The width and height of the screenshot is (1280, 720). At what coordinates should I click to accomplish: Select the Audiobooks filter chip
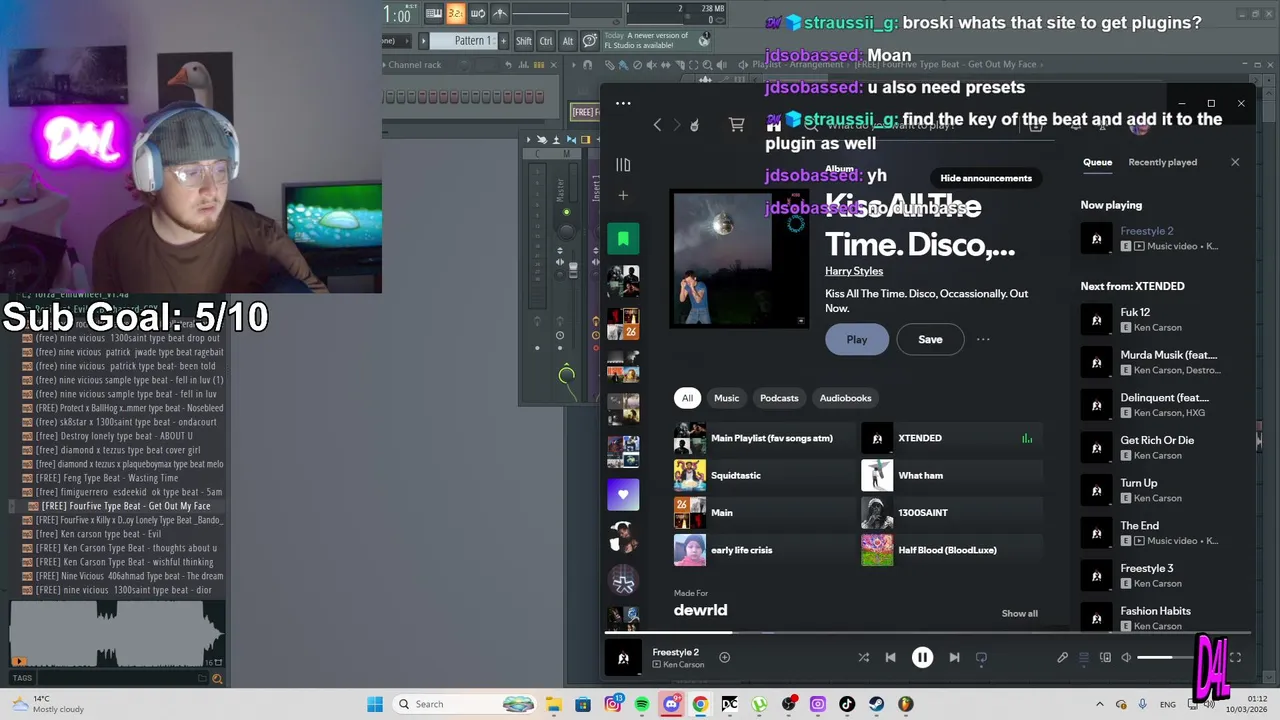(x=845, y=398)
